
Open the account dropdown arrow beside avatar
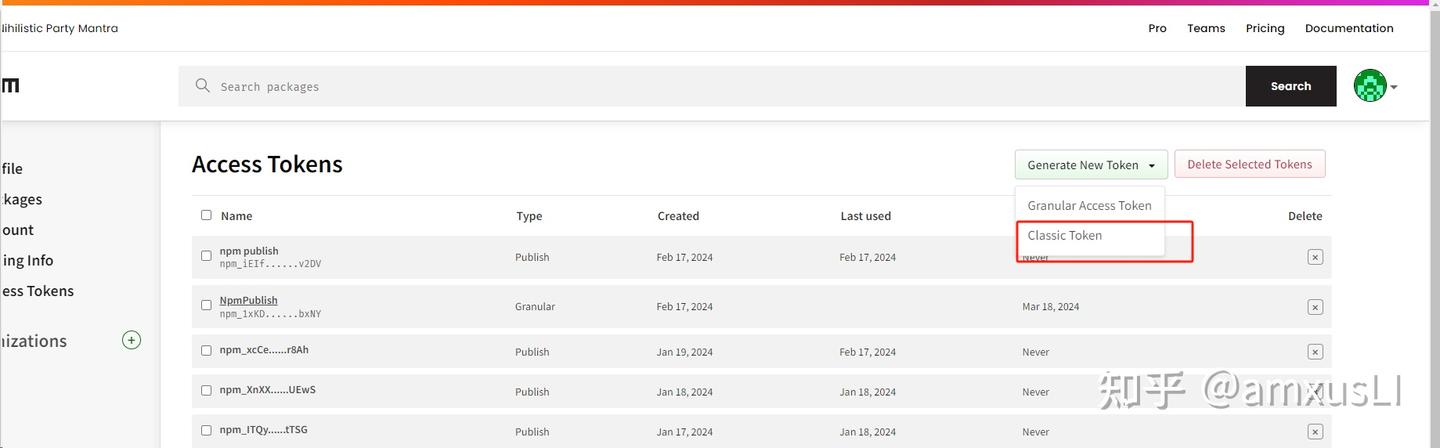pyautogui.click(x=1394, y=87)
